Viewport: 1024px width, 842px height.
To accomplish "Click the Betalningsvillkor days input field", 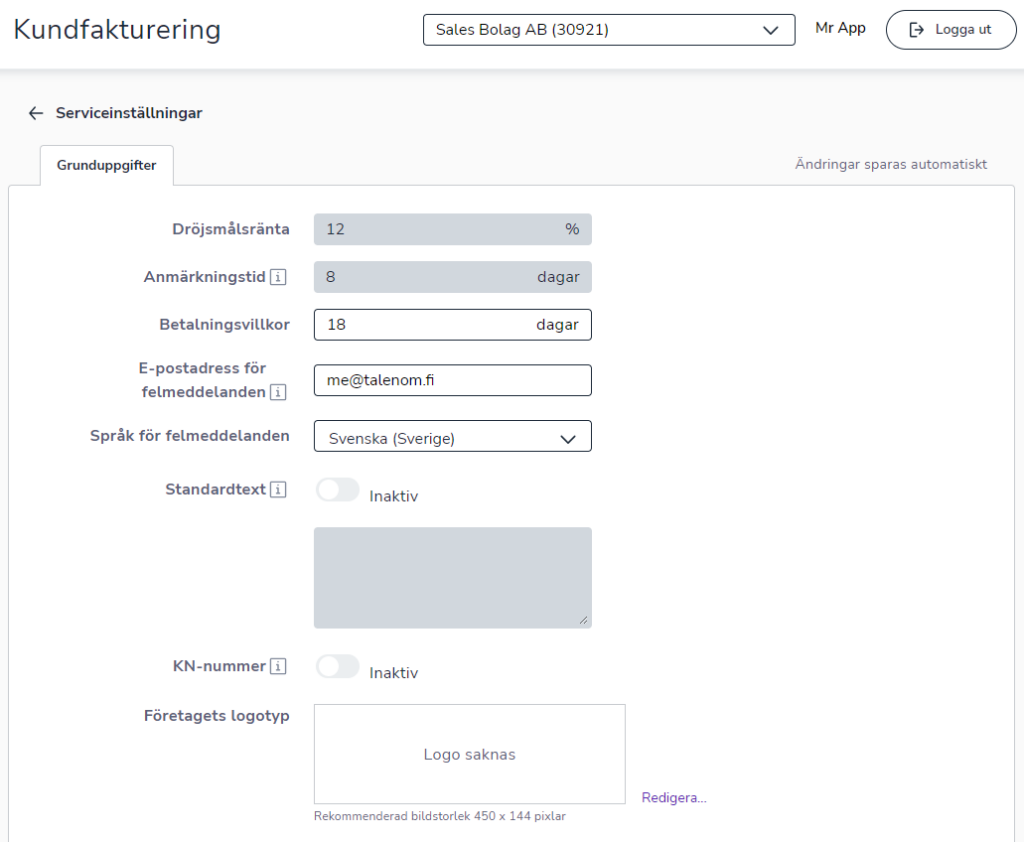I will (453, 325).
